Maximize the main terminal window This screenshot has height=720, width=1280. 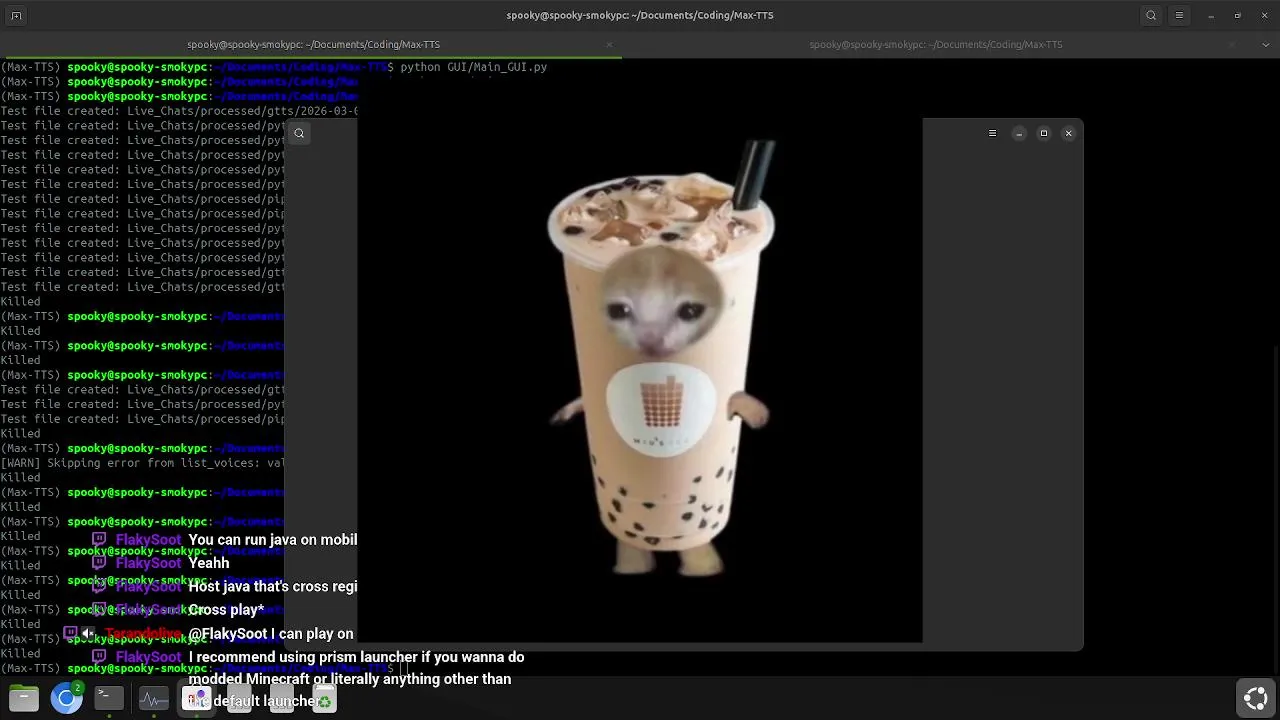pos(1237,15)
